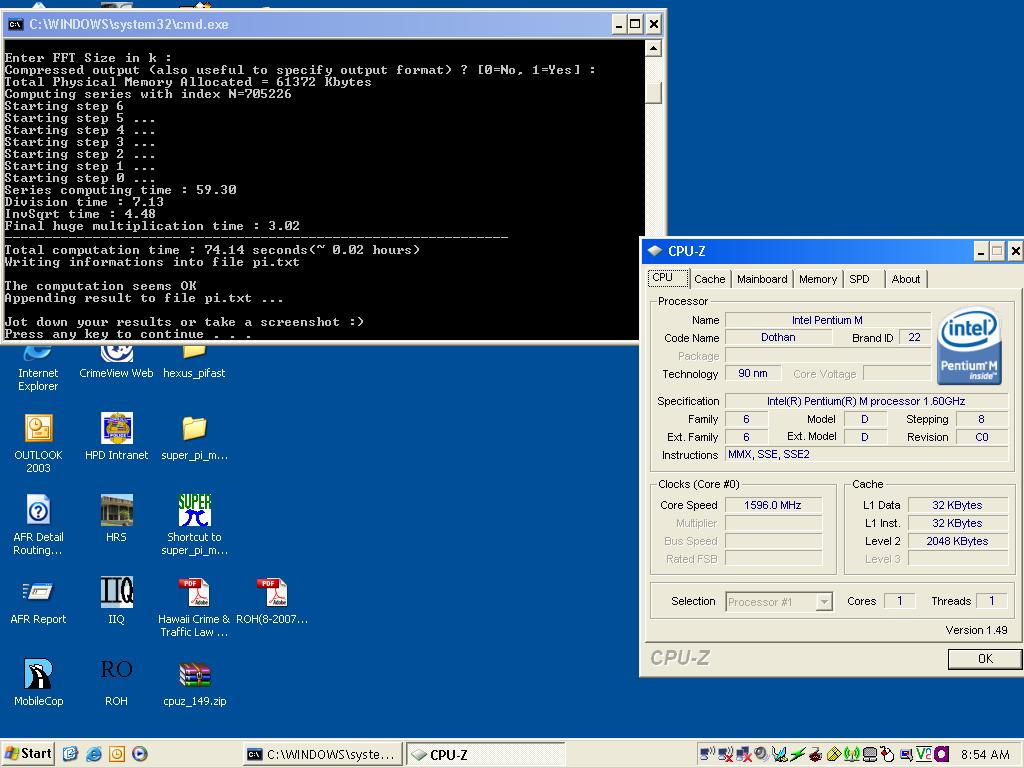Click the Technology value 90 nm
Viewport: 1024px width, 768px height.
(x=752, y=374)
